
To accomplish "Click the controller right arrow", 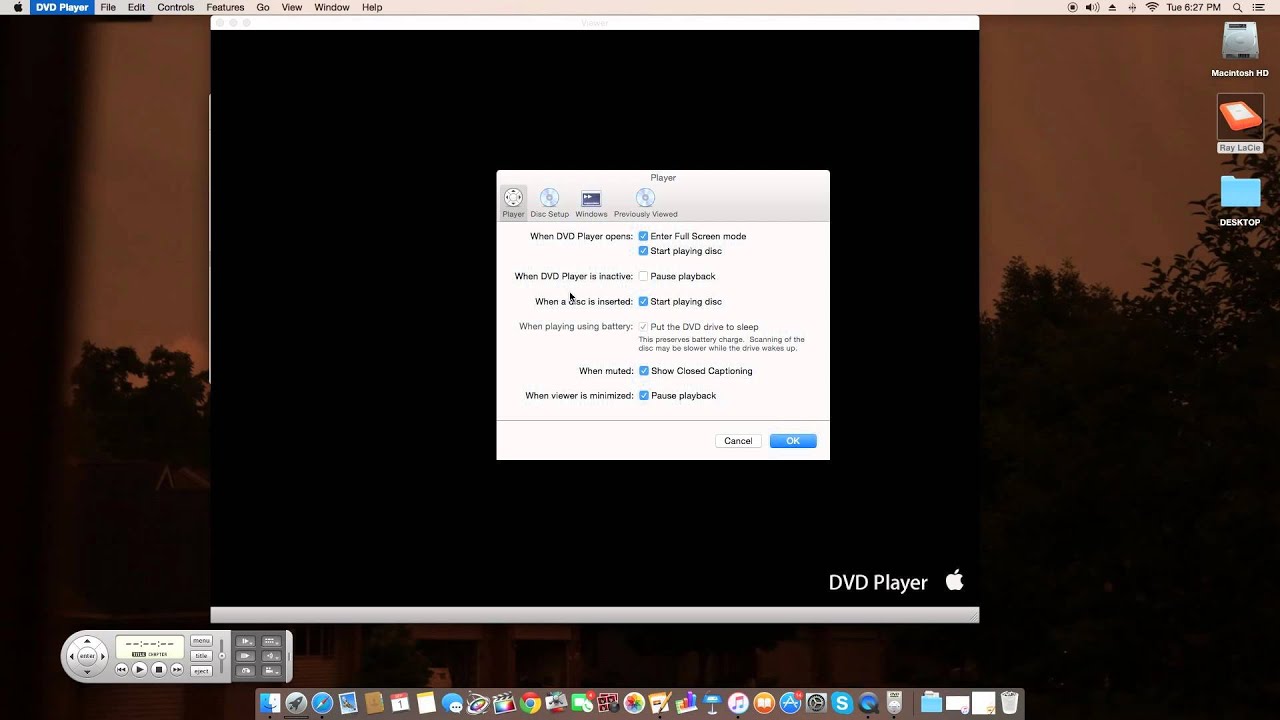I will click(103, 656).
